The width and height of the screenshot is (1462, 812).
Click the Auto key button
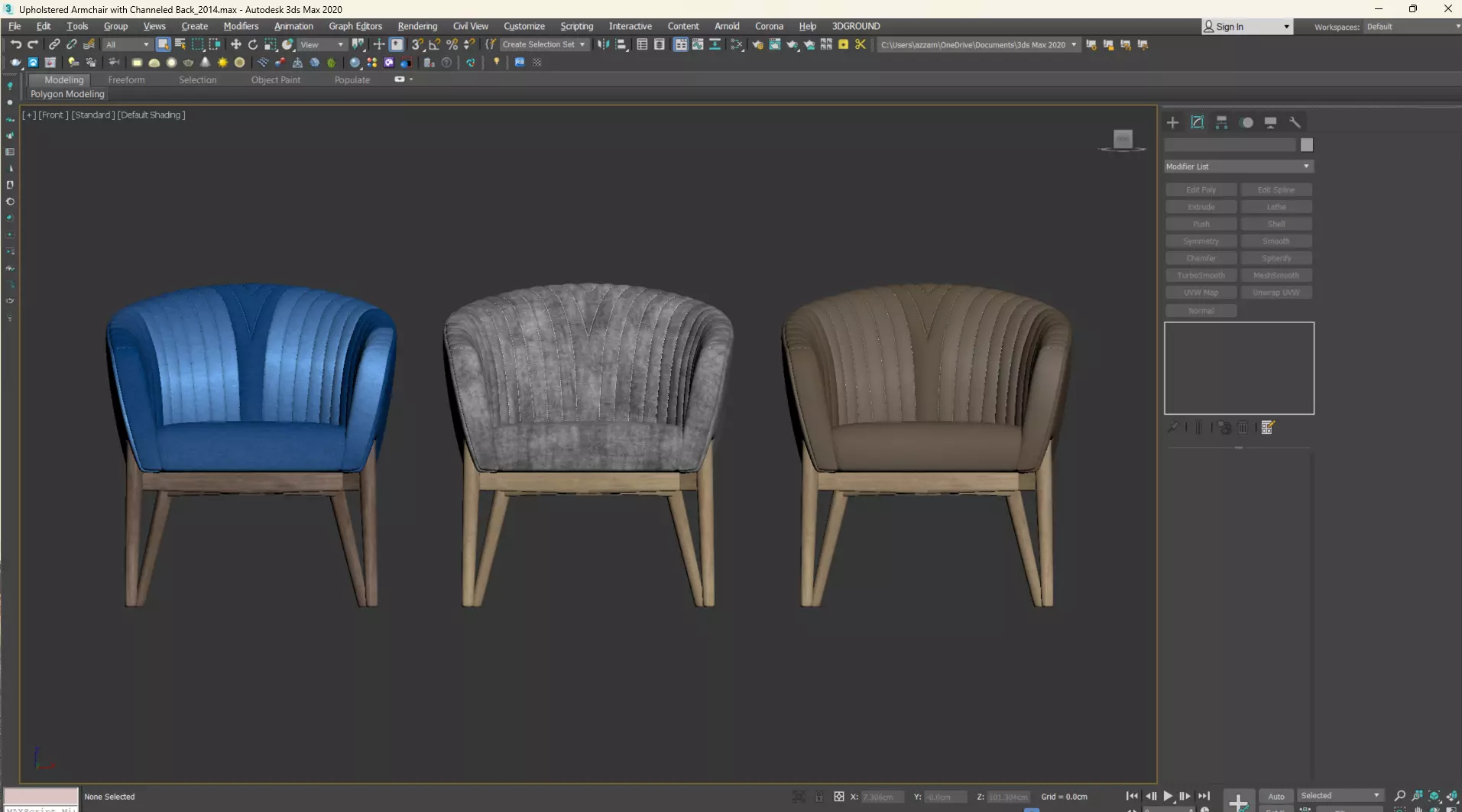1276,796
